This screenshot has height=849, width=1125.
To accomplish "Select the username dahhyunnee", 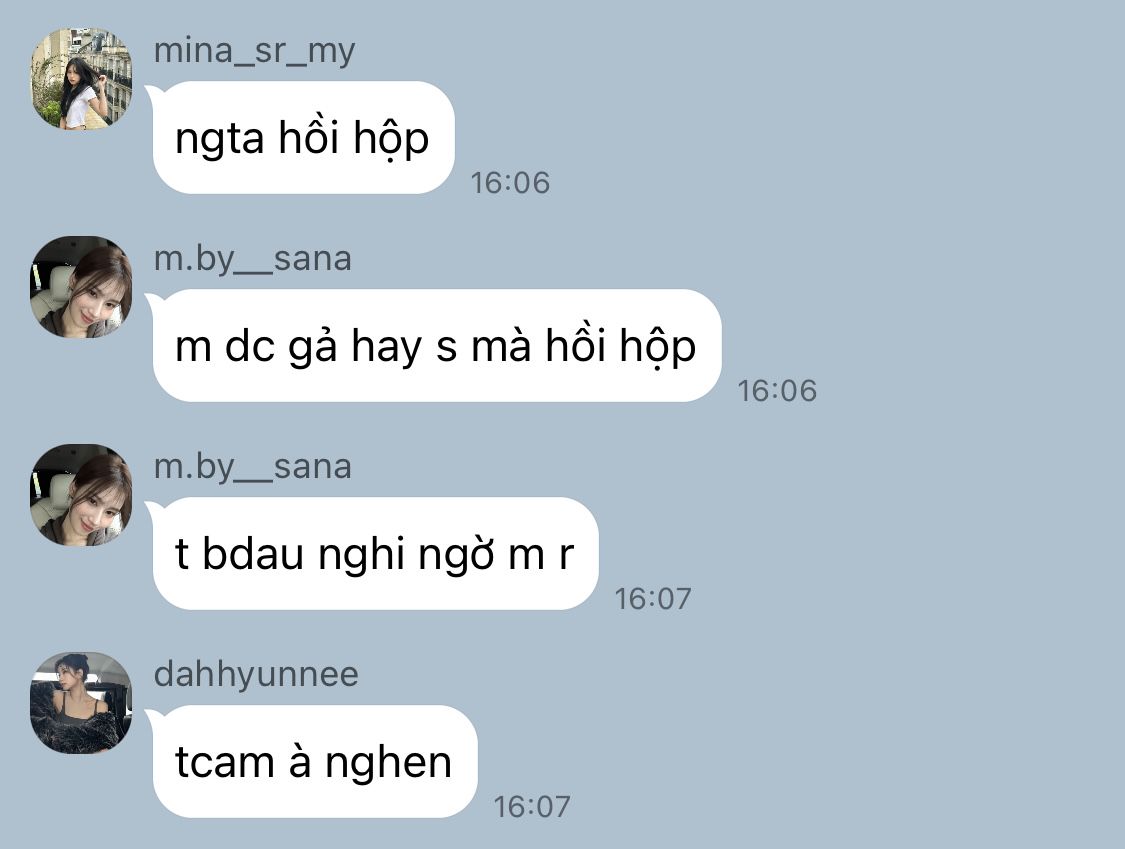I will tap(256, 675).
